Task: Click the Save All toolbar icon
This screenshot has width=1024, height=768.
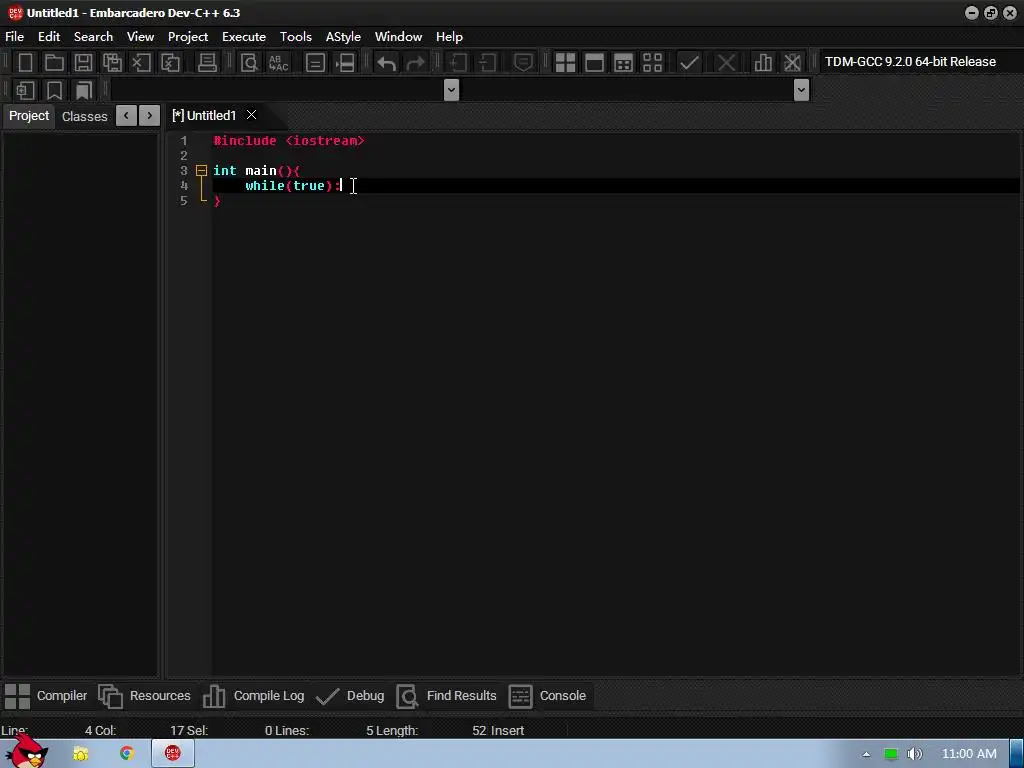Action: coord(112,63)
